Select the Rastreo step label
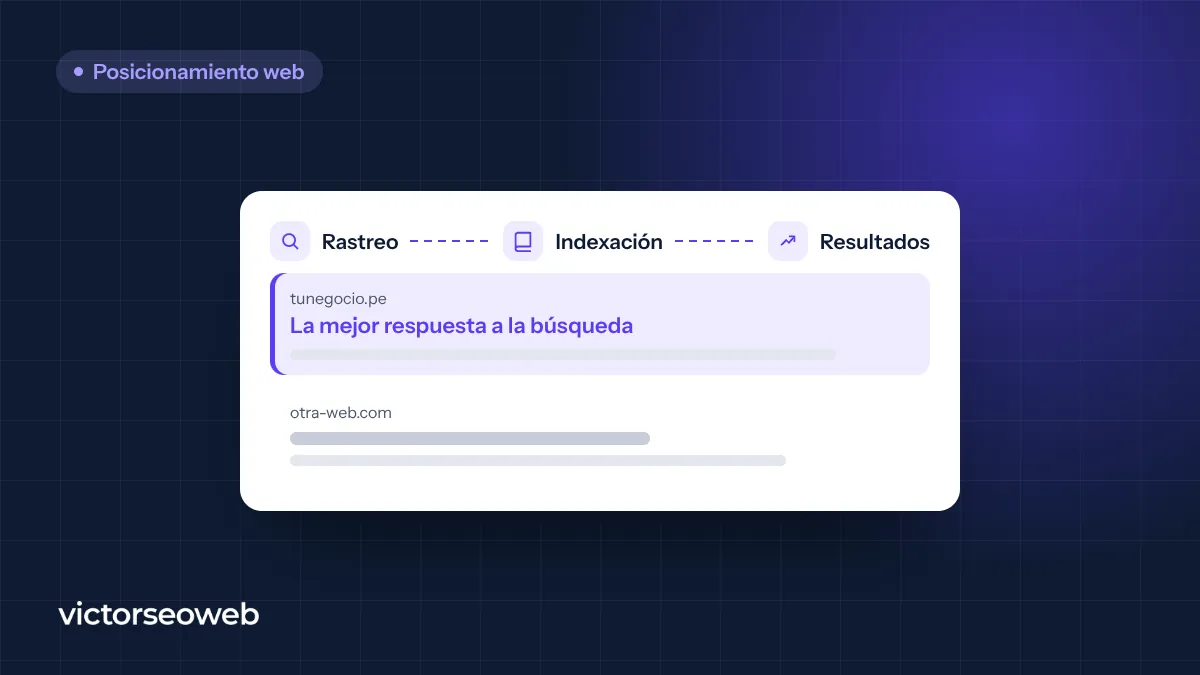 pyautogui.click(x=360, y=242)
